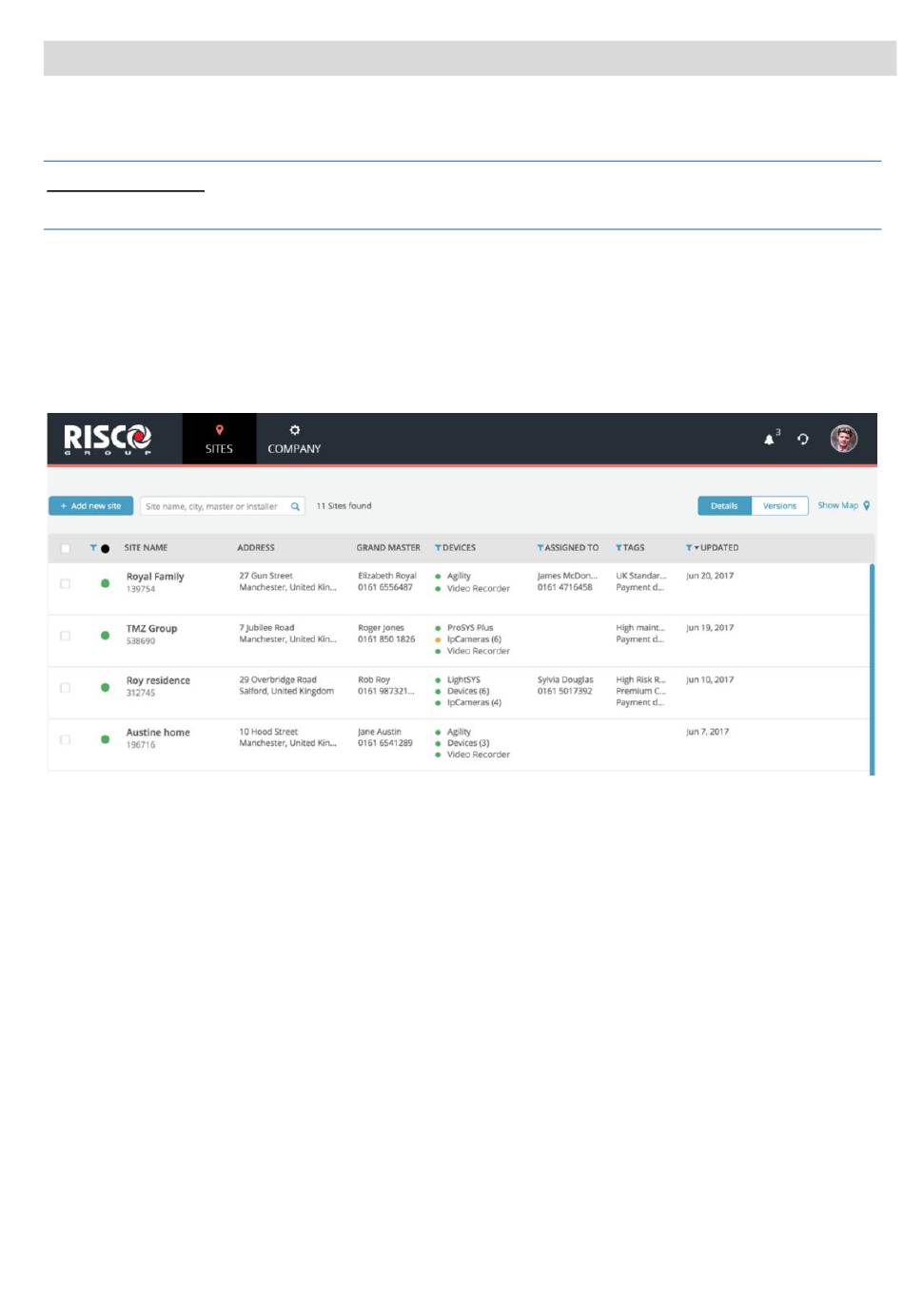Check the TMZ Group row checkbox
This screenshot has width=904, height=1316.
pyautogui.click(x=65, y=635)
